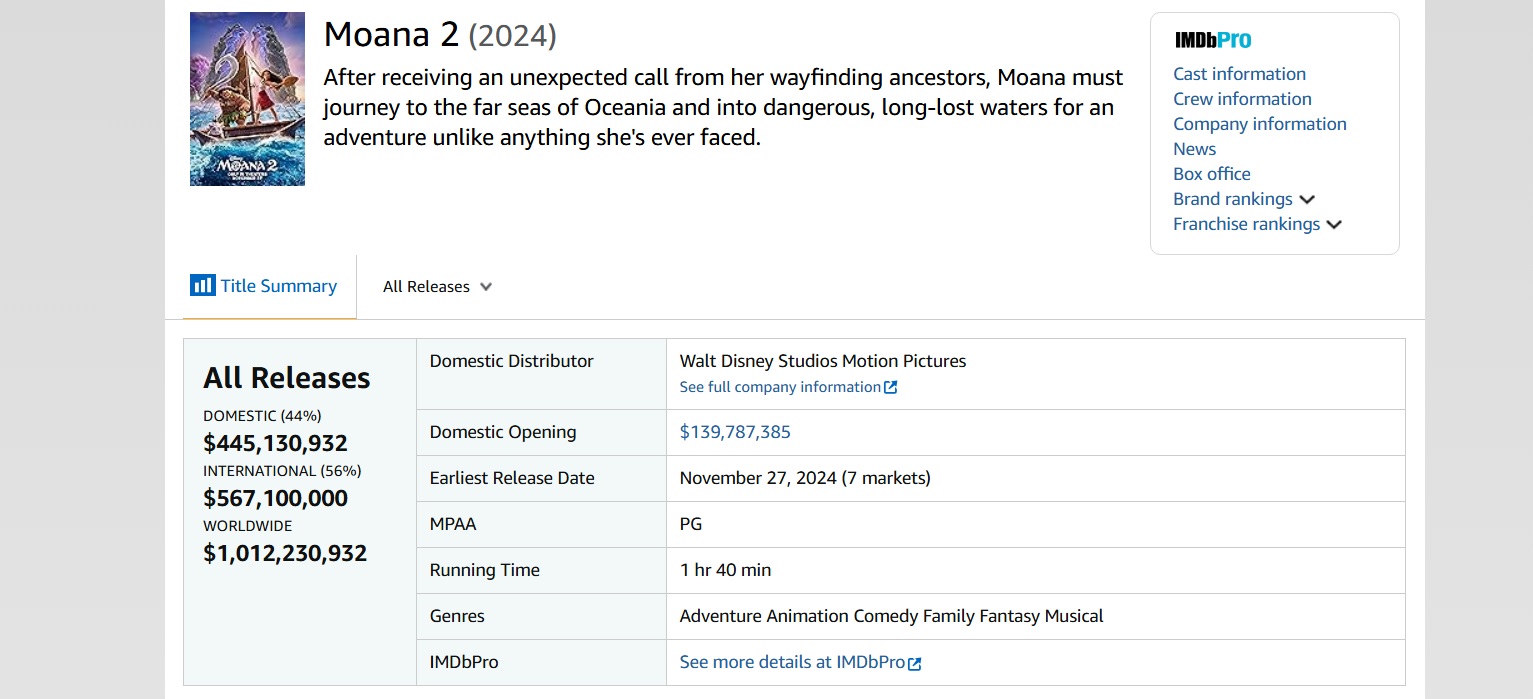This screenshot has height=699, width=1533.
Task: Click the bar chart icon beside Title Summary
Action: [202, 286]
